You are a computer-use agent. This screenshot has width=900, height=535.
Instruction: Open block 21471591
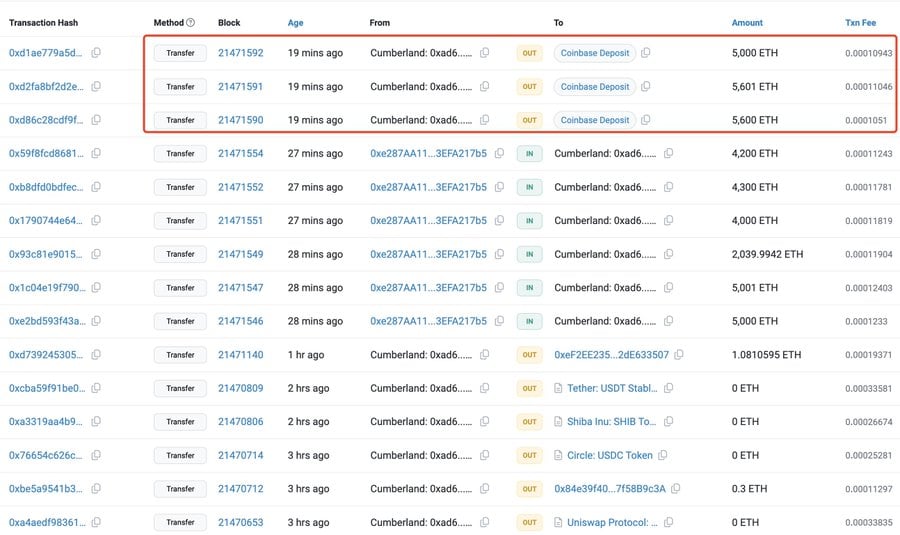[240, 86]
